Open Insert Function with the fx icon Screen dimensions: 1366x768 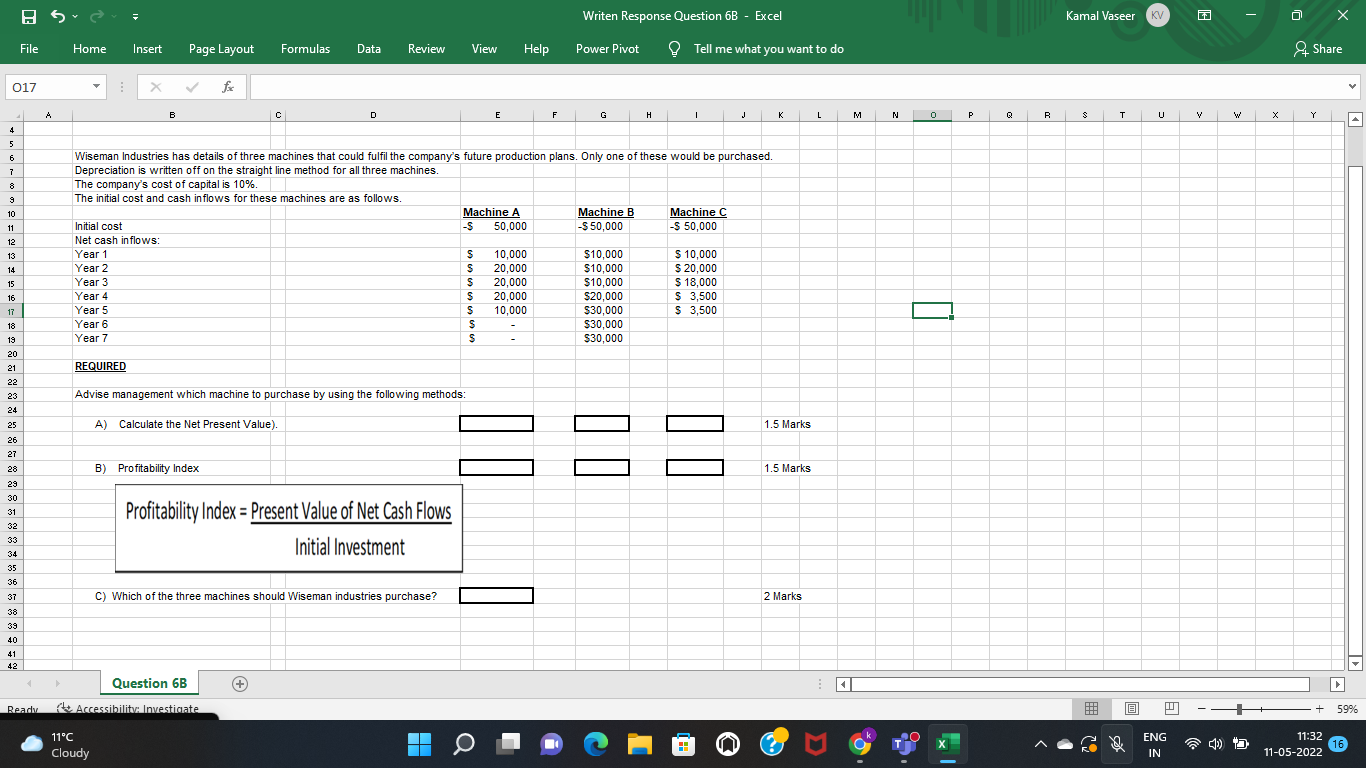[x=229, y=86]
